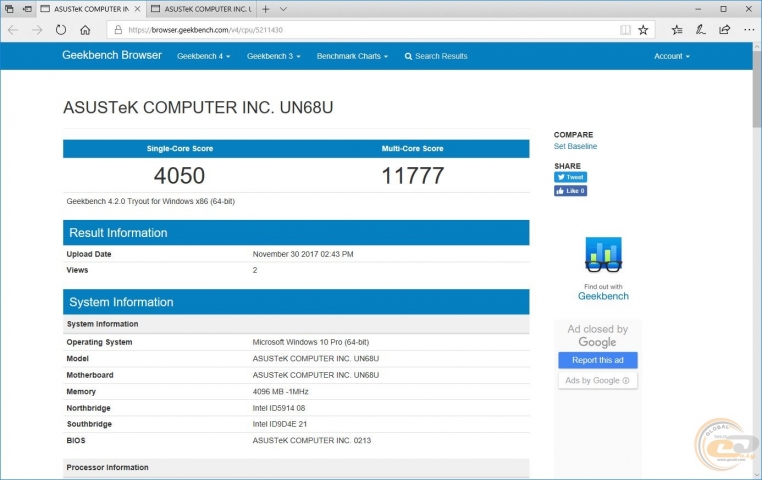Image resolution: width=762 pixels, height=480 pixels.
Task: Click the single-core score value 4050
Action: pyautogui.click(x=179, y=175)
